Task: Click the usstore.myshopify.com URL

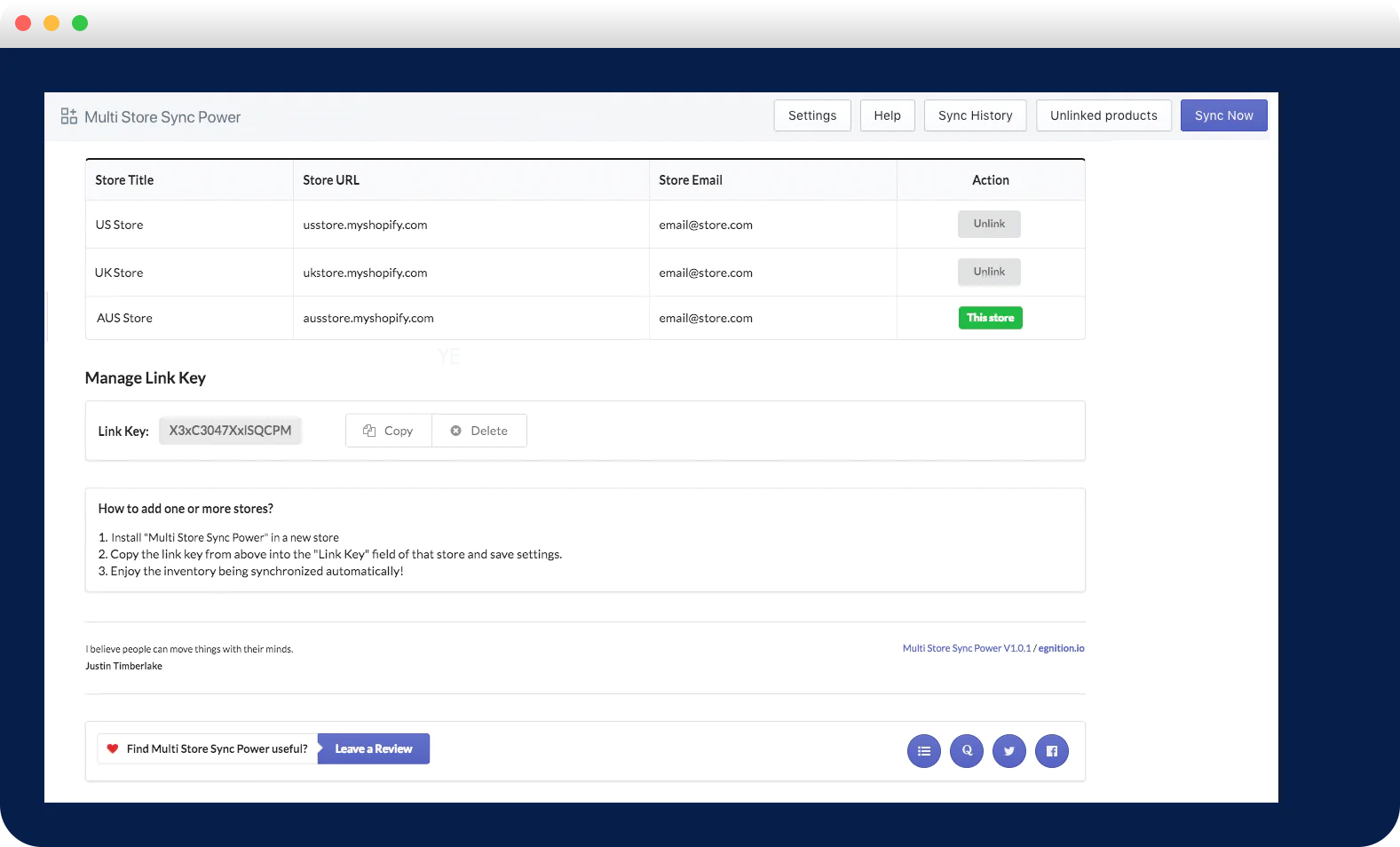Action: click(365, 225)
